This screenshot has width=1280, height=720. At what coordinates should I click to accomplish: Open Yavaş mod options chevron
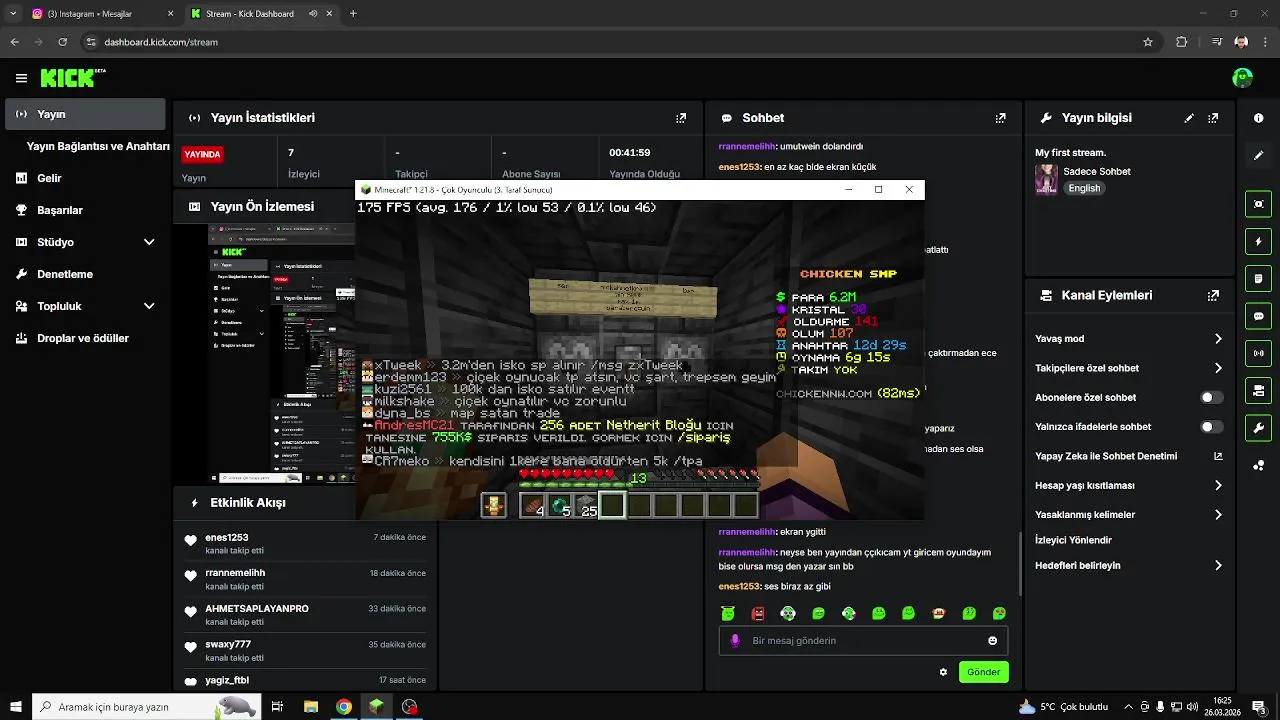coord(1218,339)
